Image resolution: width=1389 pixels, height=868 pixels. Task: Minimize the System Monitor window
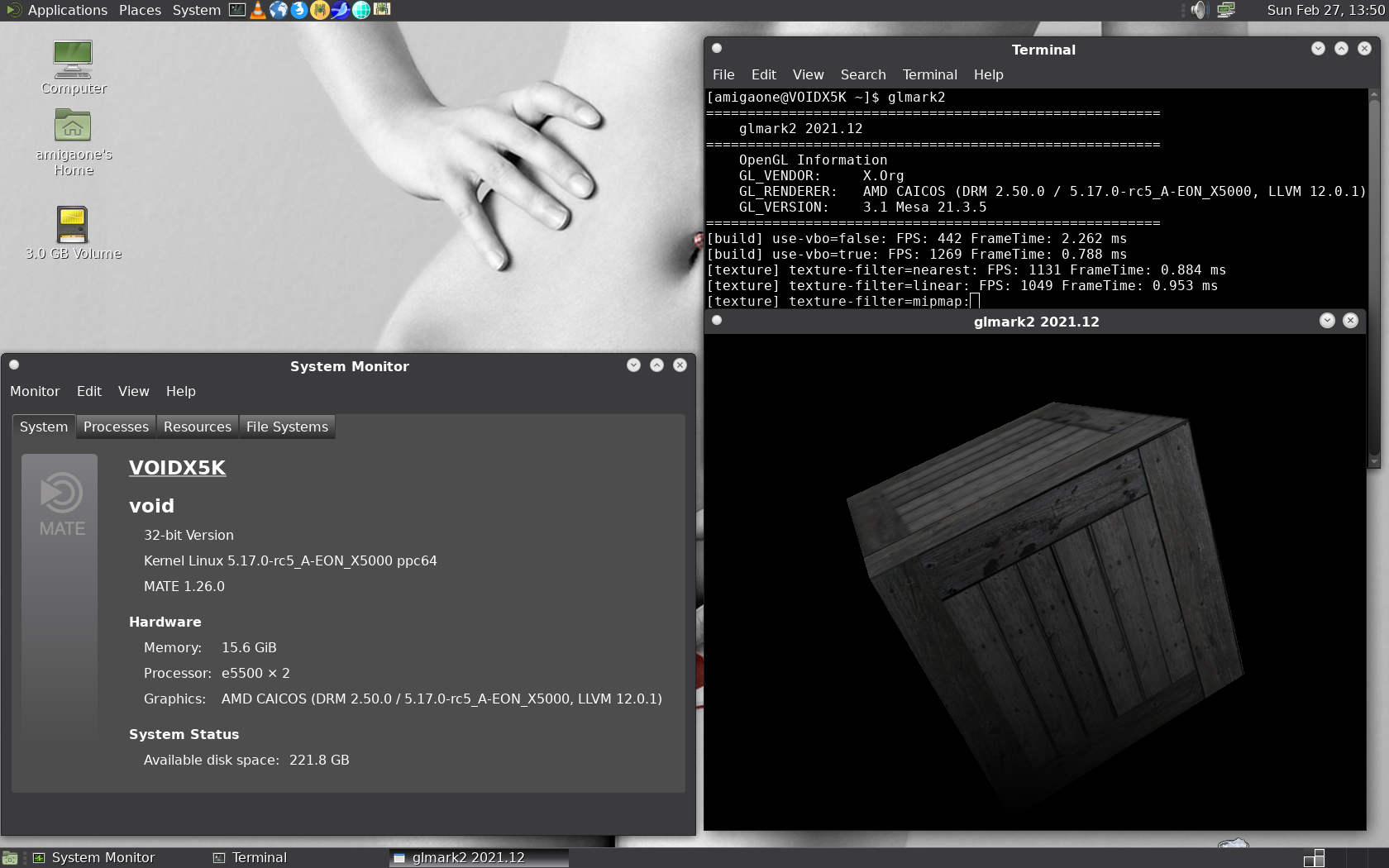(x=633, y=365)
